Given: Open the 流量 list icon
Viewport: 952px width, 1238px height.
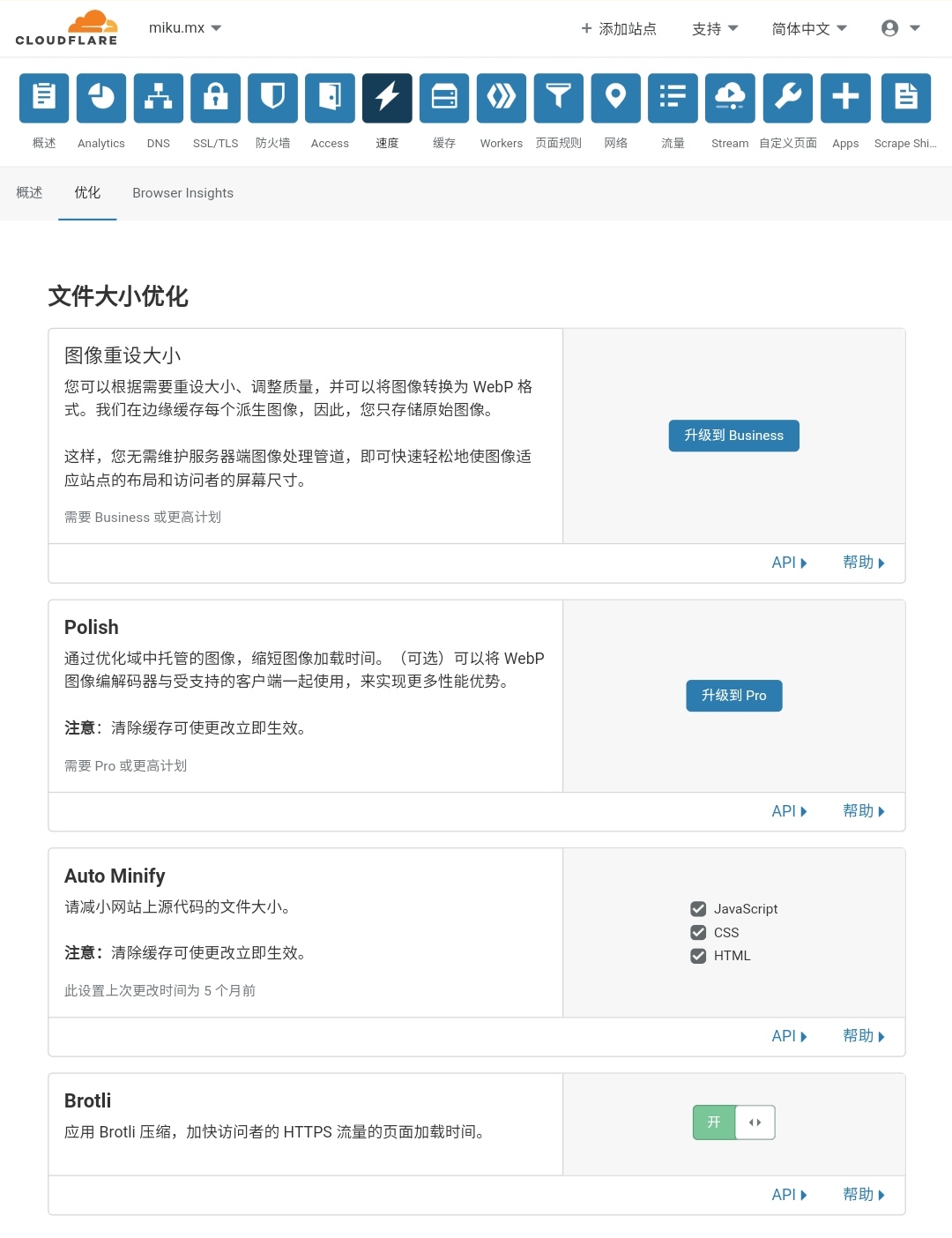Looking at the screenshot, I should (673, 98).
